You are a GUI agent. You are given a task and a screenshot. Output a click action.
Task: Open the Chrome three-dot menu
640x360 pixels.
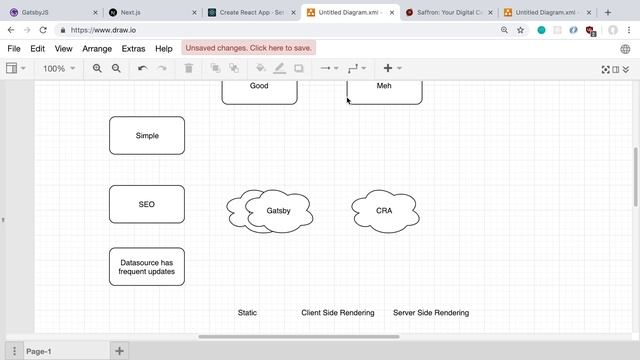(629, 30)
